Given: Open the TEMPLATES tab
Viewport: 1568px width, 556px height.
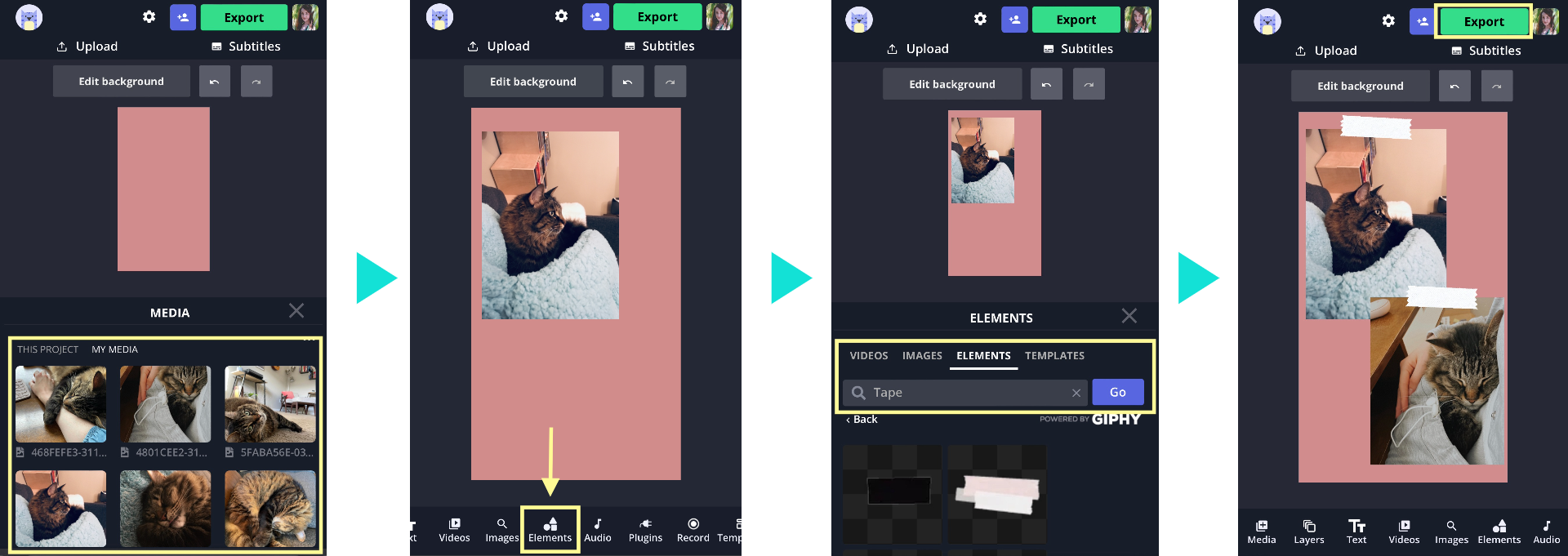Looking at the screenshot, I should pyautogui.click(x=1054, y=356).
